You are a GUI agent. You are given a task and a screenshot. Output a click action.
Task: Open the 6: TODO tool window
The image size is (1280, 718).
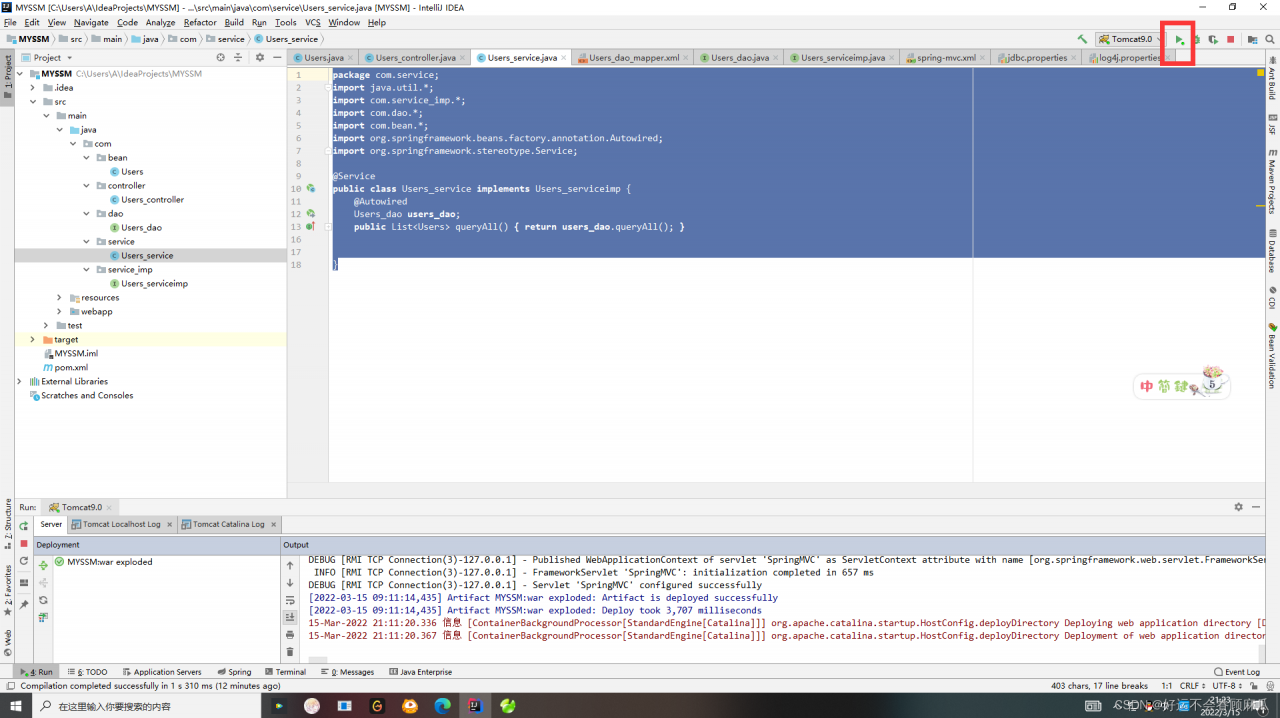coord(87,672)
